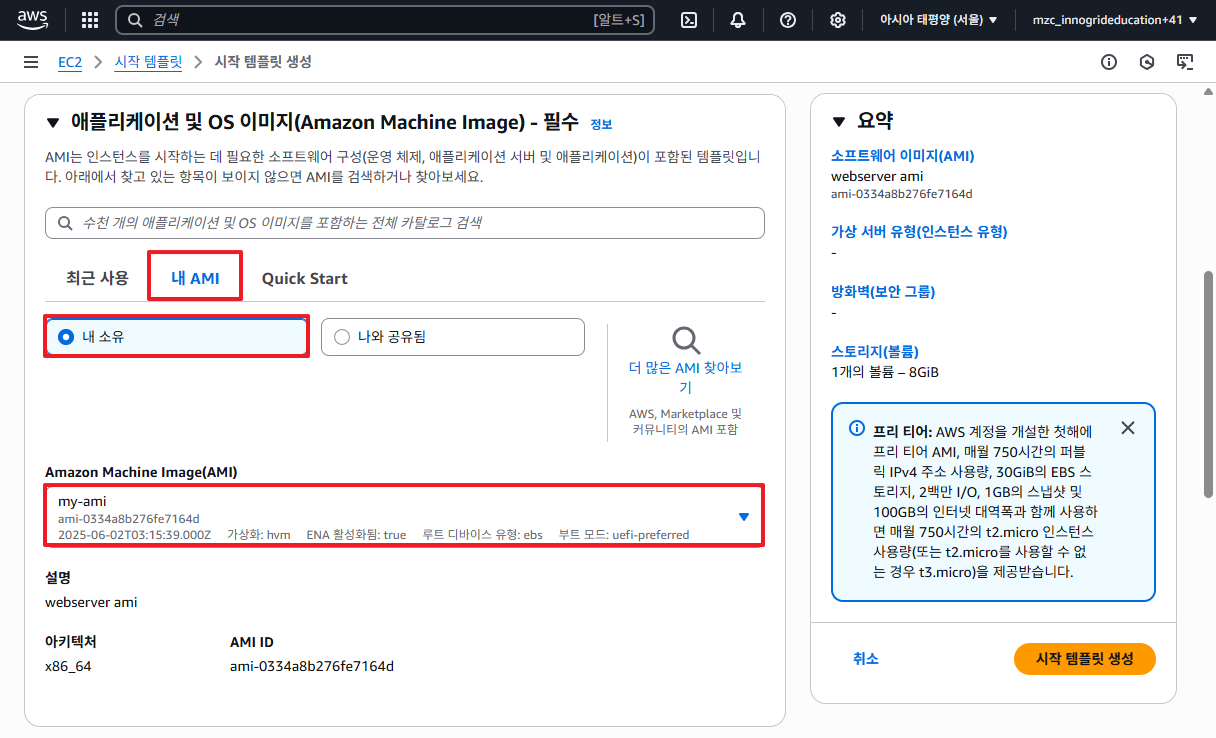Click the 프리 티어 info circle icon
Image resolution: width=1216 pixels, height=738 pixels.
(857, 428)
